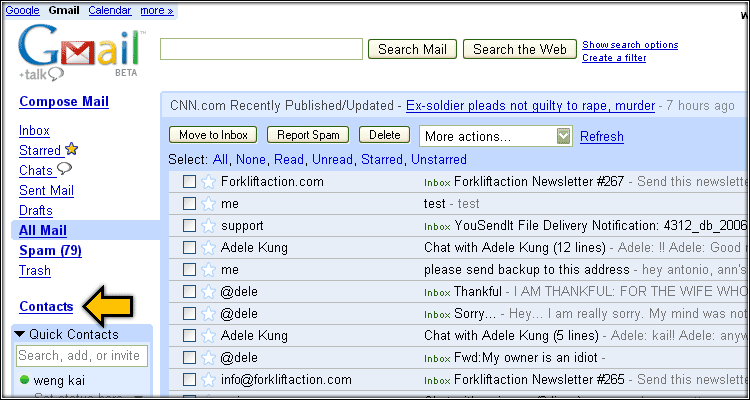The width and height of the screenshot is (750, 400).
Task: Open the All Mail folder
Action: pyautogui.click(x=43, y=231)
